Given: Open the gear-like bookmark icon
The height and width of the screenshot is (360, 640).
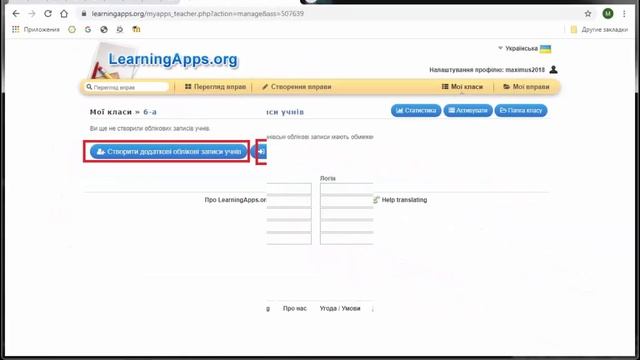Looking at the screenshot, I should 120,29.
